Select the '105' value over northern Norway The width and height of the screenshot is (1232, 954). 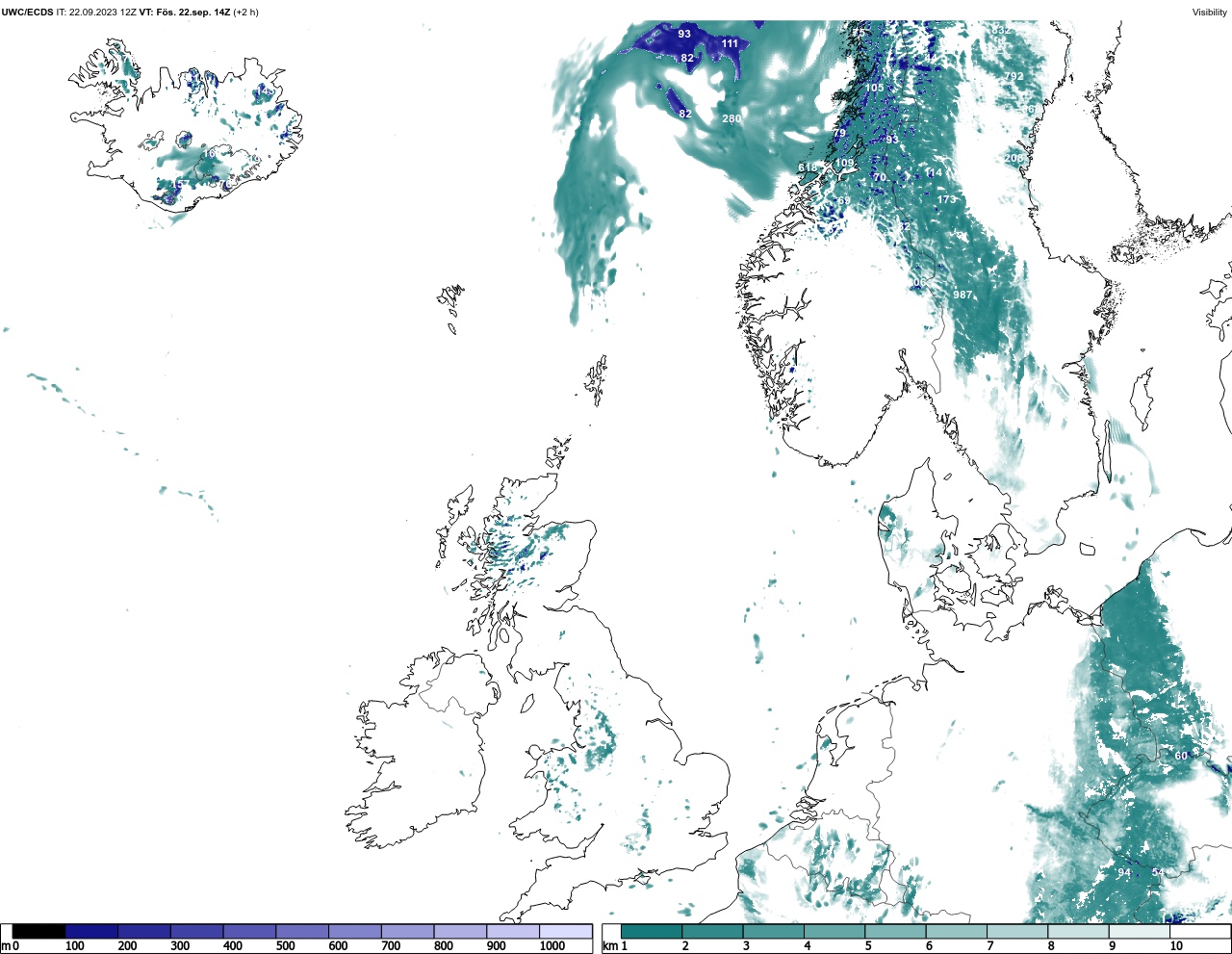[874, 88]
